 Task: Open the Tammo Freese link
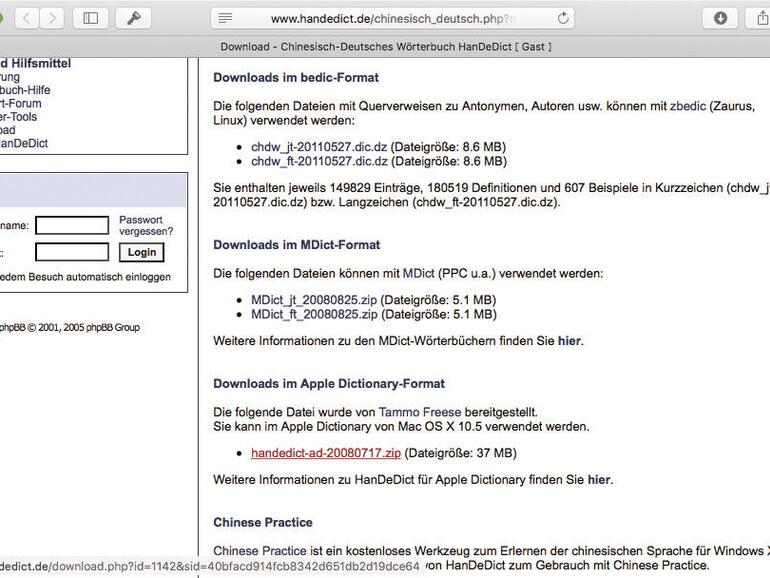click(420, 412)
